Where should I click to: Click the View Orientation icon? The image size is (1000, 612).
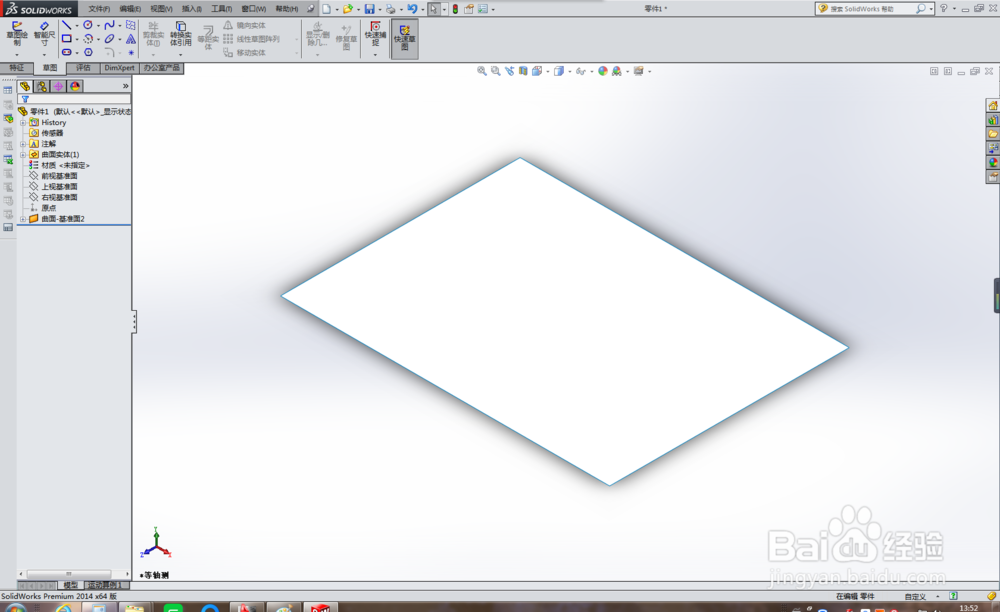(x=536, y=71)
